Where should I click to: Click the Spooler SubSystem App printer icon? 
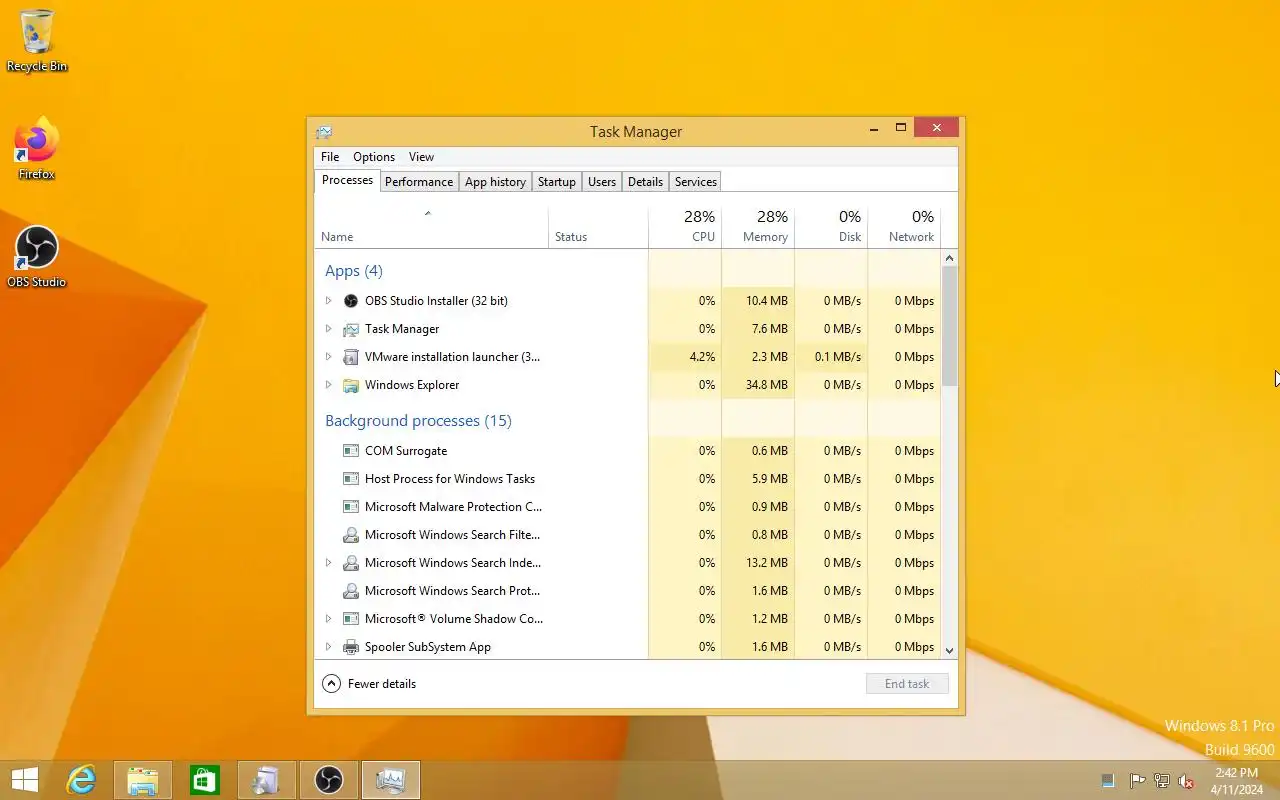(x=350, y=647)
